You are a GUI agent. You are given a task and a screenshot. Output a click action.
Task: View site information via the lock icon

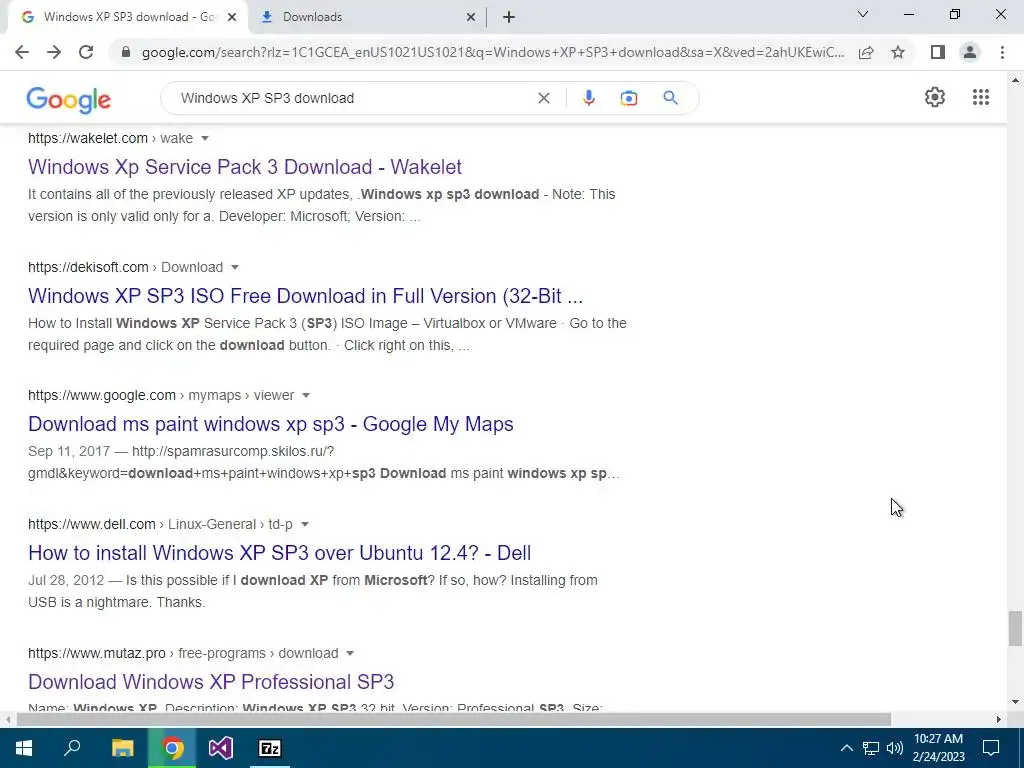tap(126, 52)
